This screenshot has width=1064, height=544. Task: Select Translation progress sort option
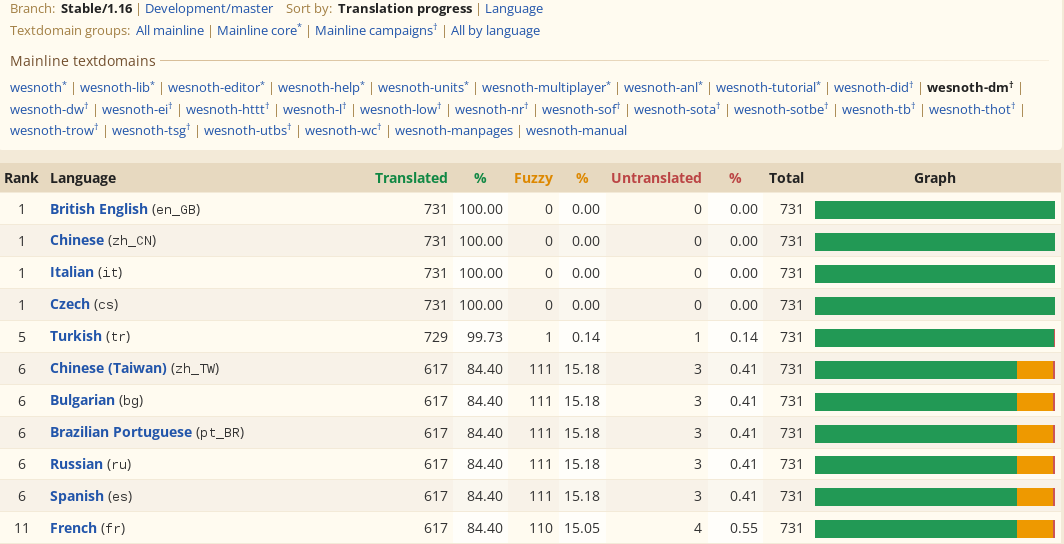click(x=405, y=9)
